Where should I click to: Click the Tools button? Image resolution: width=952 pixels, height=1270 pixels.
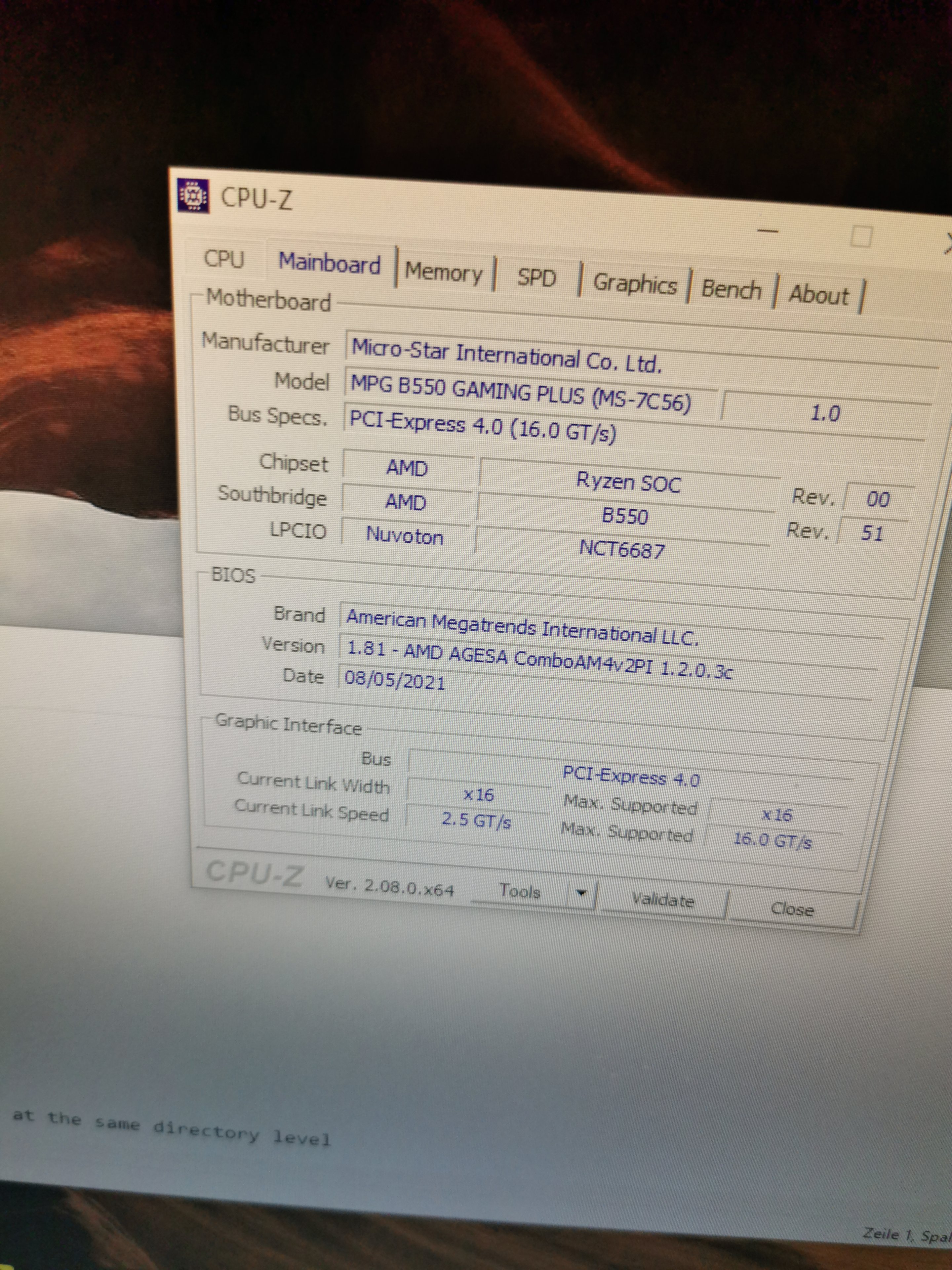[x=519, y=891]
